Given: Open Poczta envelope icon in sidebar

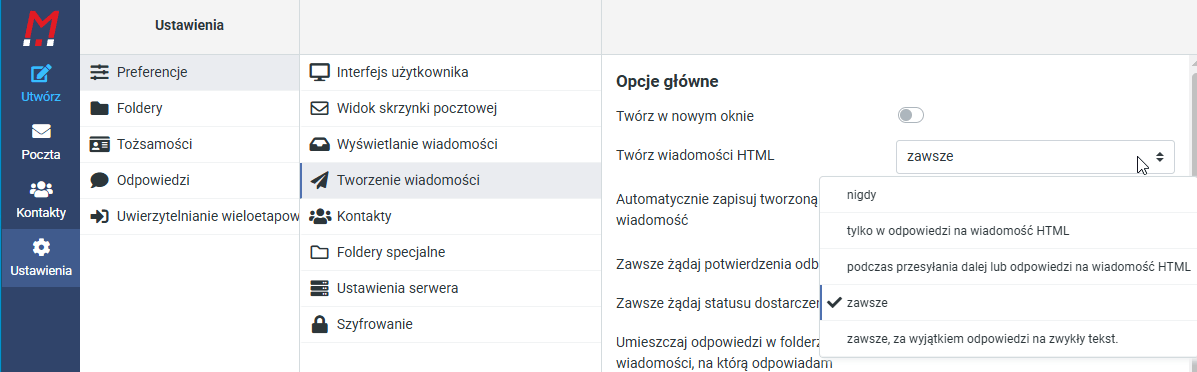Looking at the screenshot, I should pos(40,131).
